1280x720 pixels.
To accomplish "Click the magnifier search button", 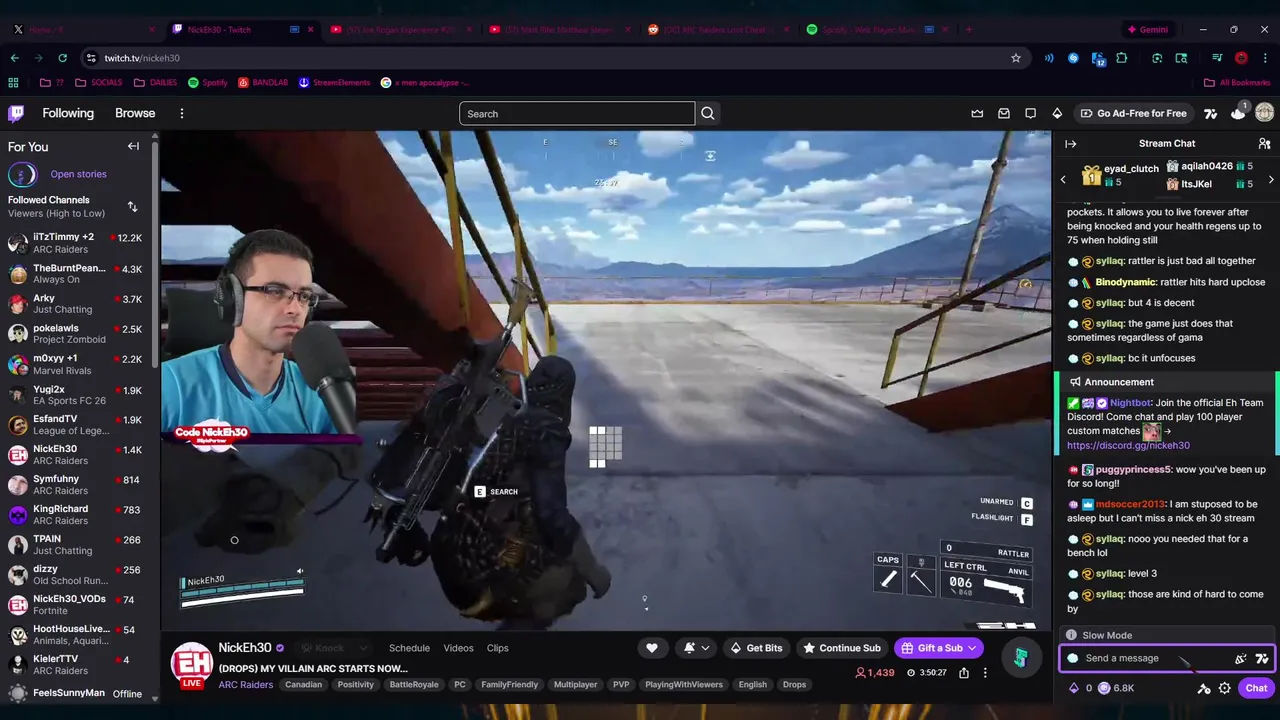I will pos(708,113).
